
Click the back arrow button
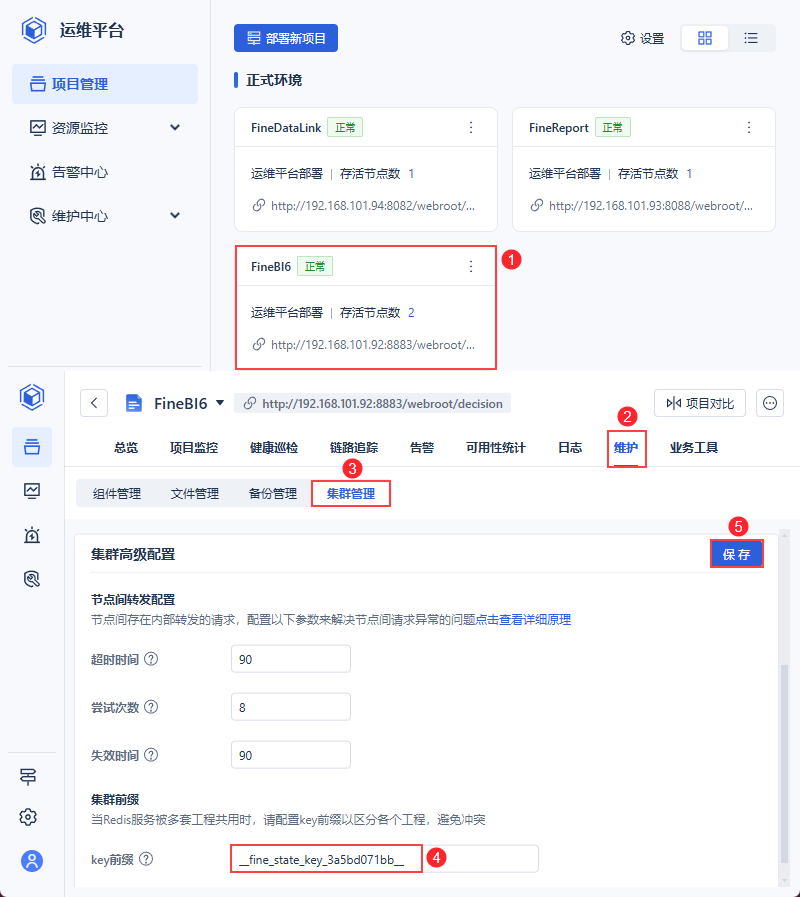click(x=94, y=403)
